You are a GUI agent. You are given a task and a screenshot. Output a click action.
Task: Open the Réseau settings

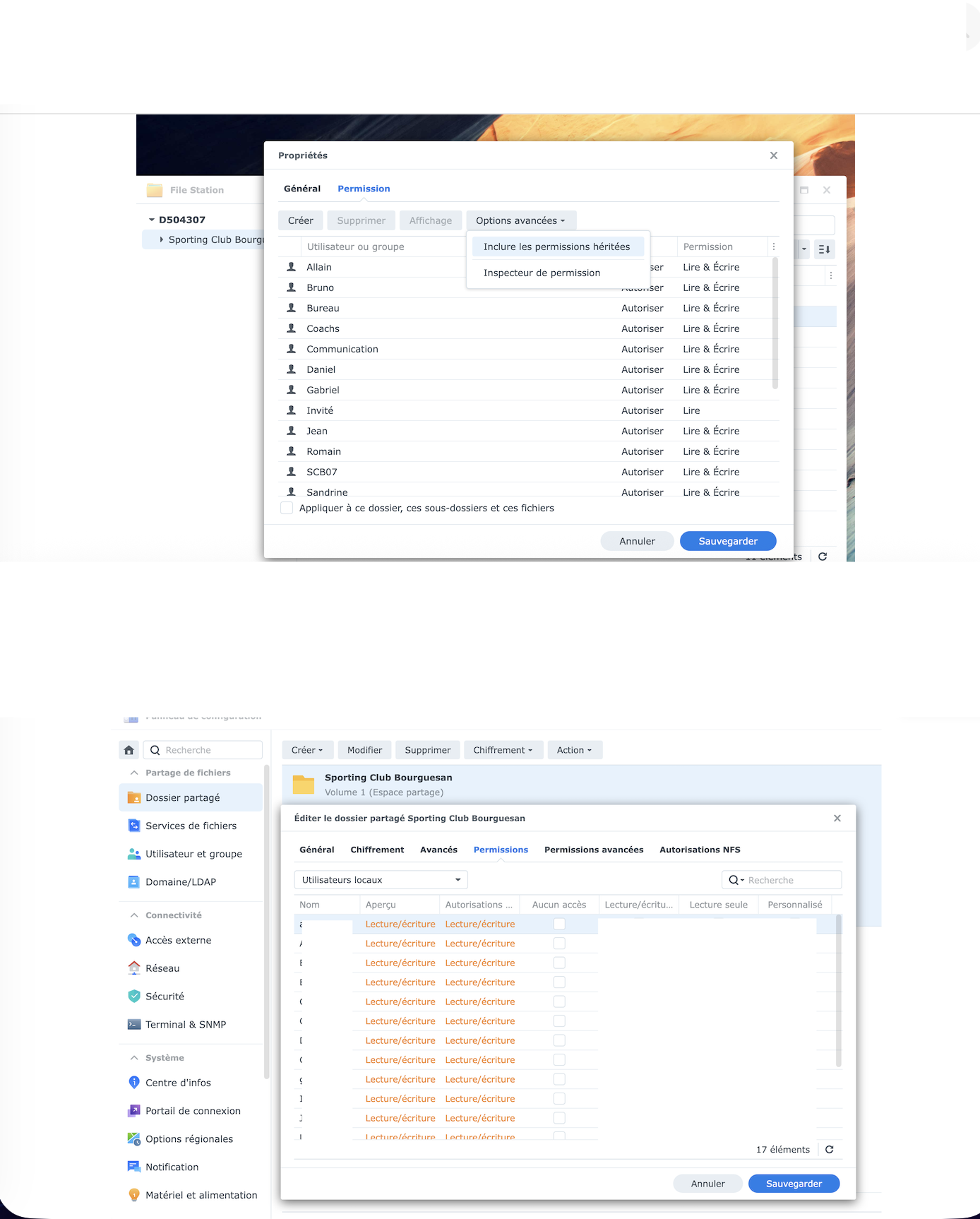pyautogui.click(x=191, y=968)
